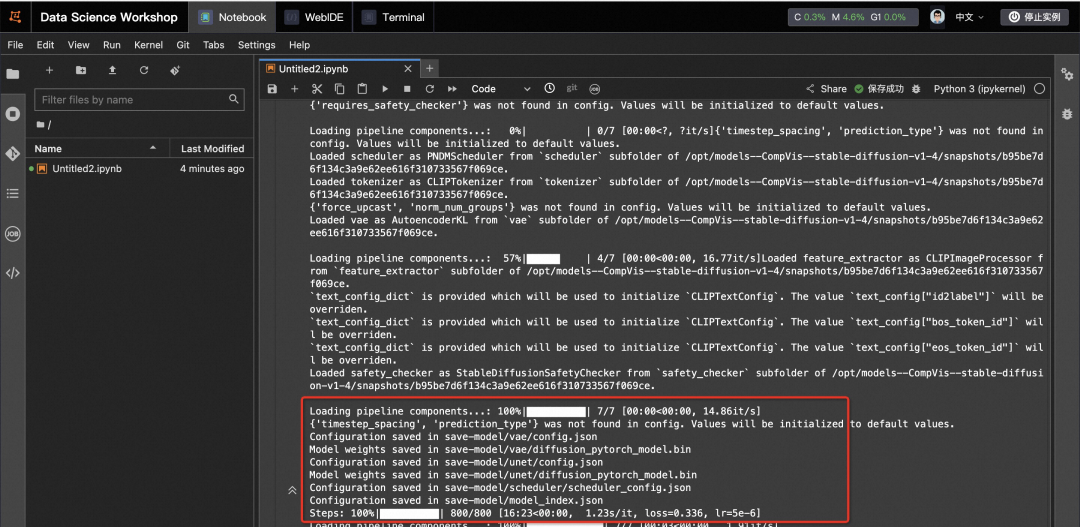This screenshot has height=527, width=1080.
Task: Click the kernel status circle indicator
Action: 1039,89
